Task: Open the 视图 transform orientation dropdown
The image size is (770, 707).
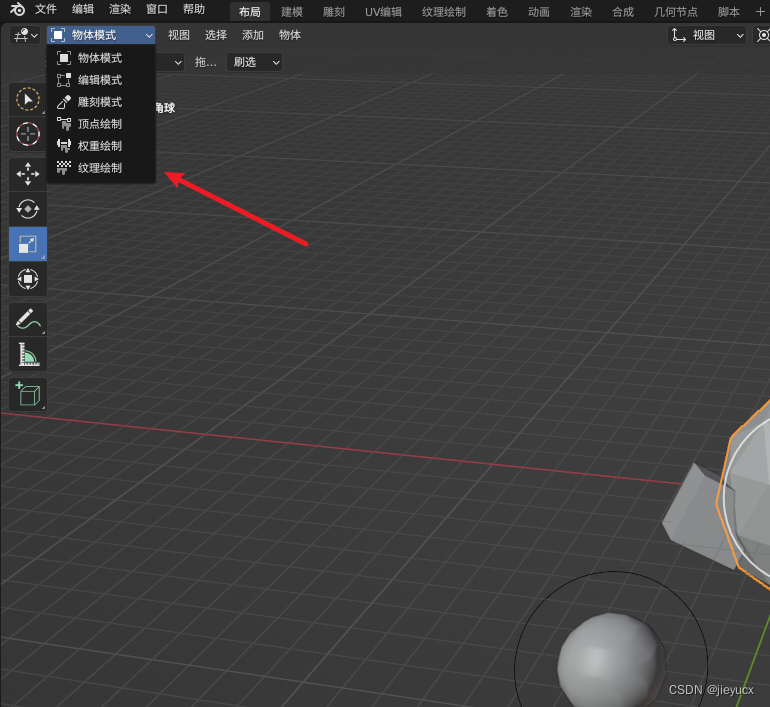Action: 707,35
